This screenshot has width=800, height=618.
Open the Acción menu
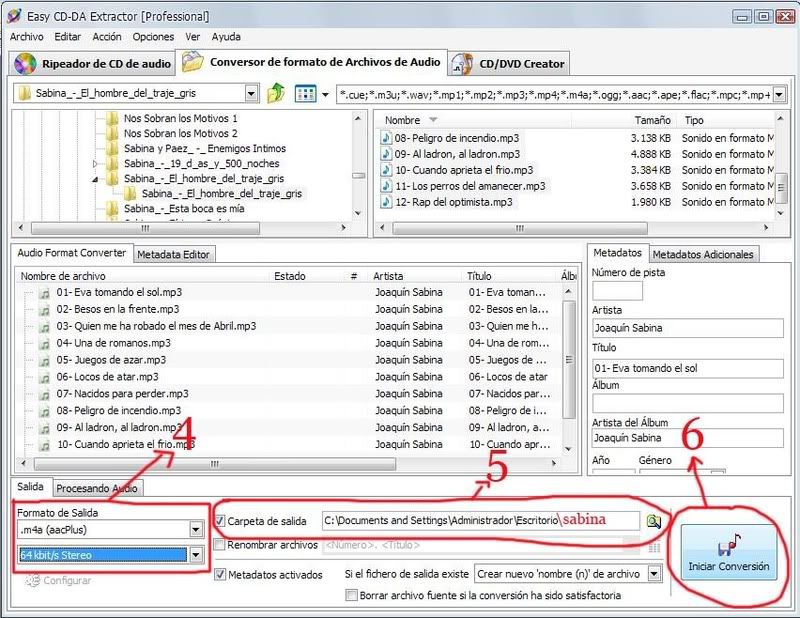click(x=107, y=37)
